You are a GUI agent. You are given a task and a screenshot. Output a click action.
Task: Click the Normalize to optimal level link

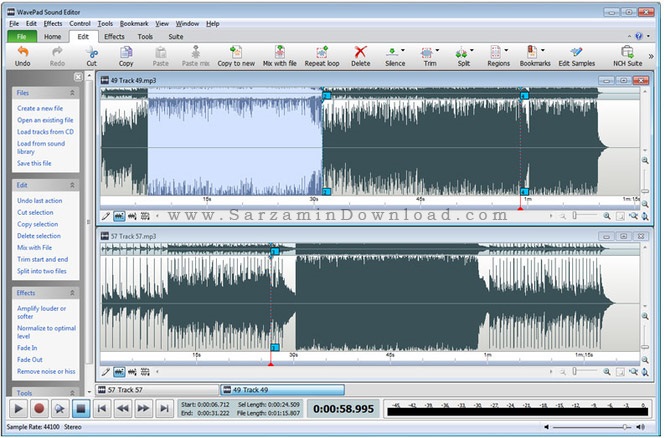46,328
